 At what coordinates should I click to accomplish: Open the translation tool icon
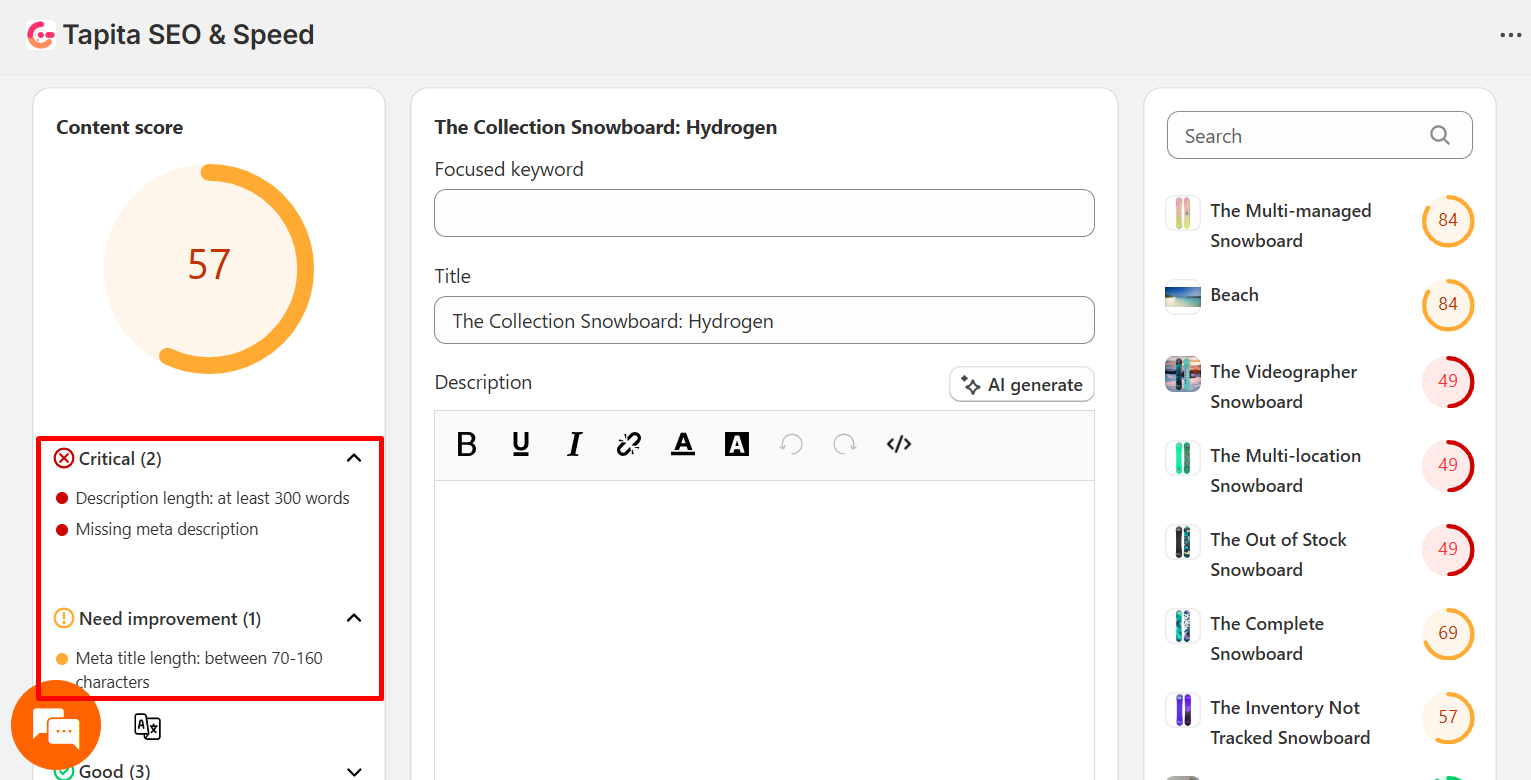coord(147,726)
